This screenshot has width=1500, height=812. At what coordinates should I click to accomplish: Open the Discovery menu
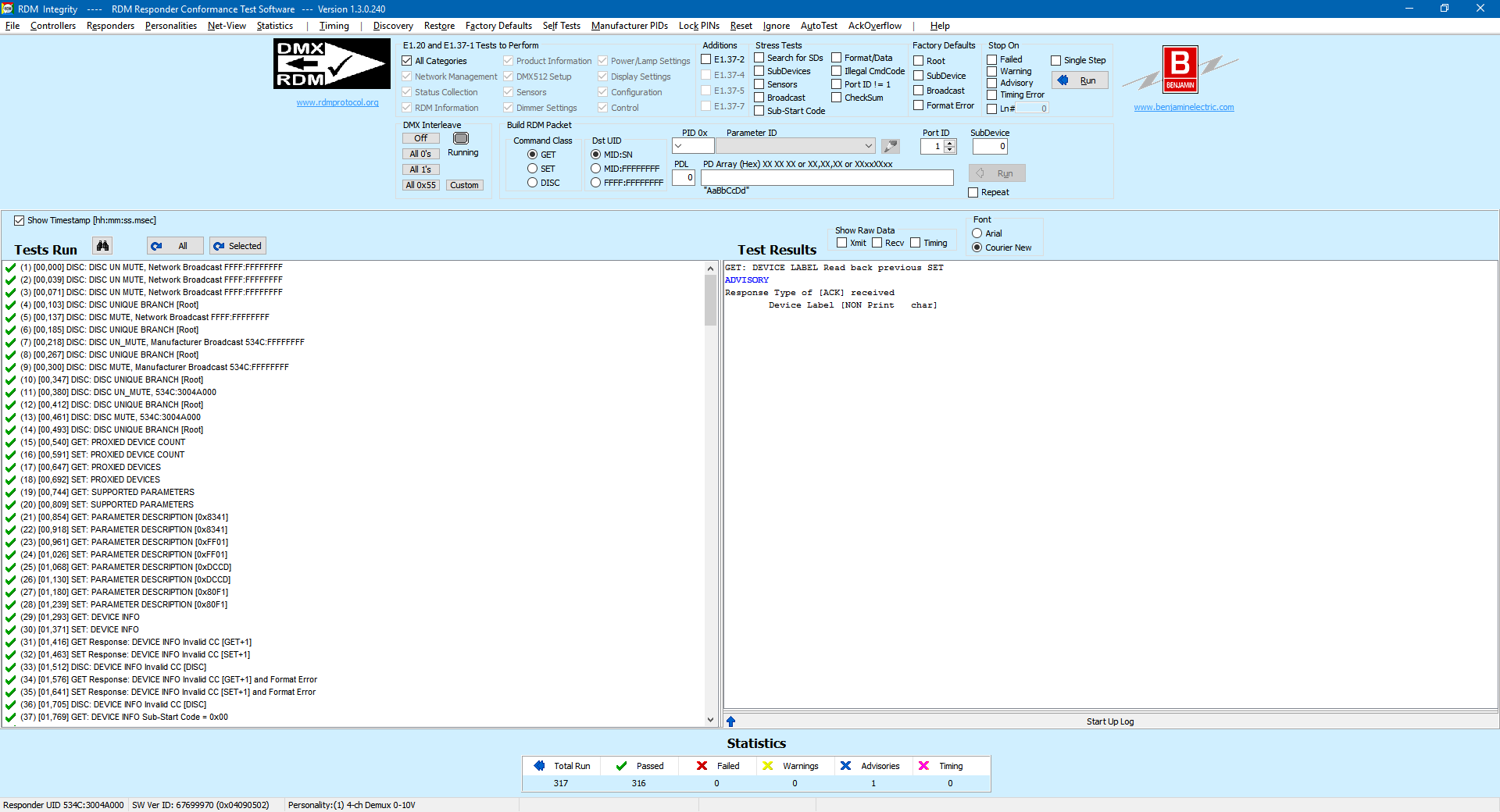pos(393,26)
